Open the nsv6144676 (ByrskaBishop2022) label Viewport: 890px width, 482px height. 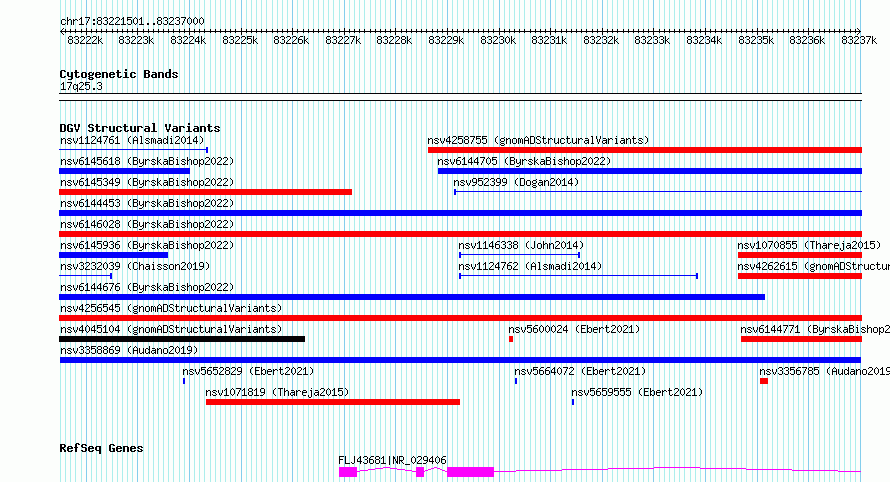pyautogui.click(x=147, y=287)
